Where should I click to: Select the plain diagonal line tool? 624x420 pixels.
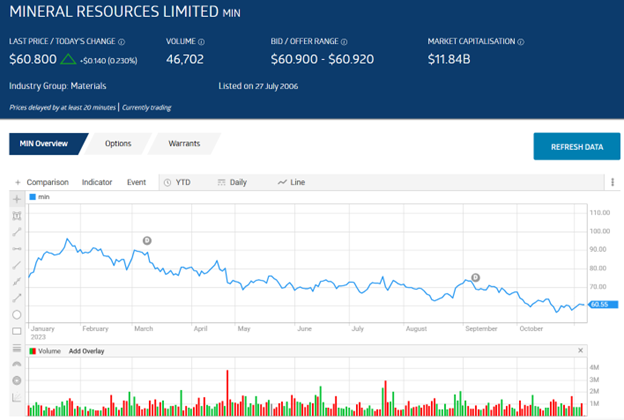point(17,265)
